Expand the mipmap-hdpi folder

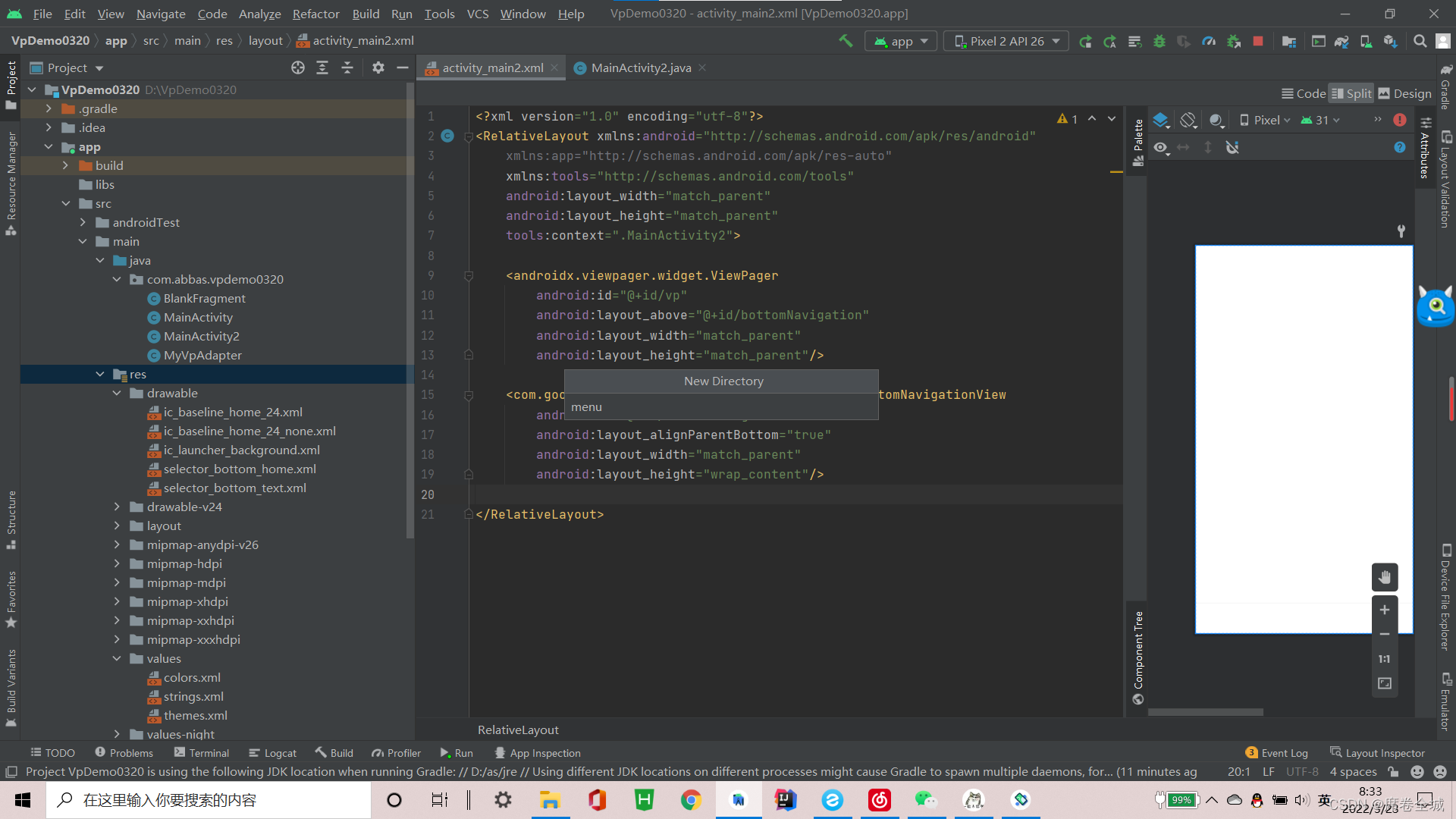117,564
